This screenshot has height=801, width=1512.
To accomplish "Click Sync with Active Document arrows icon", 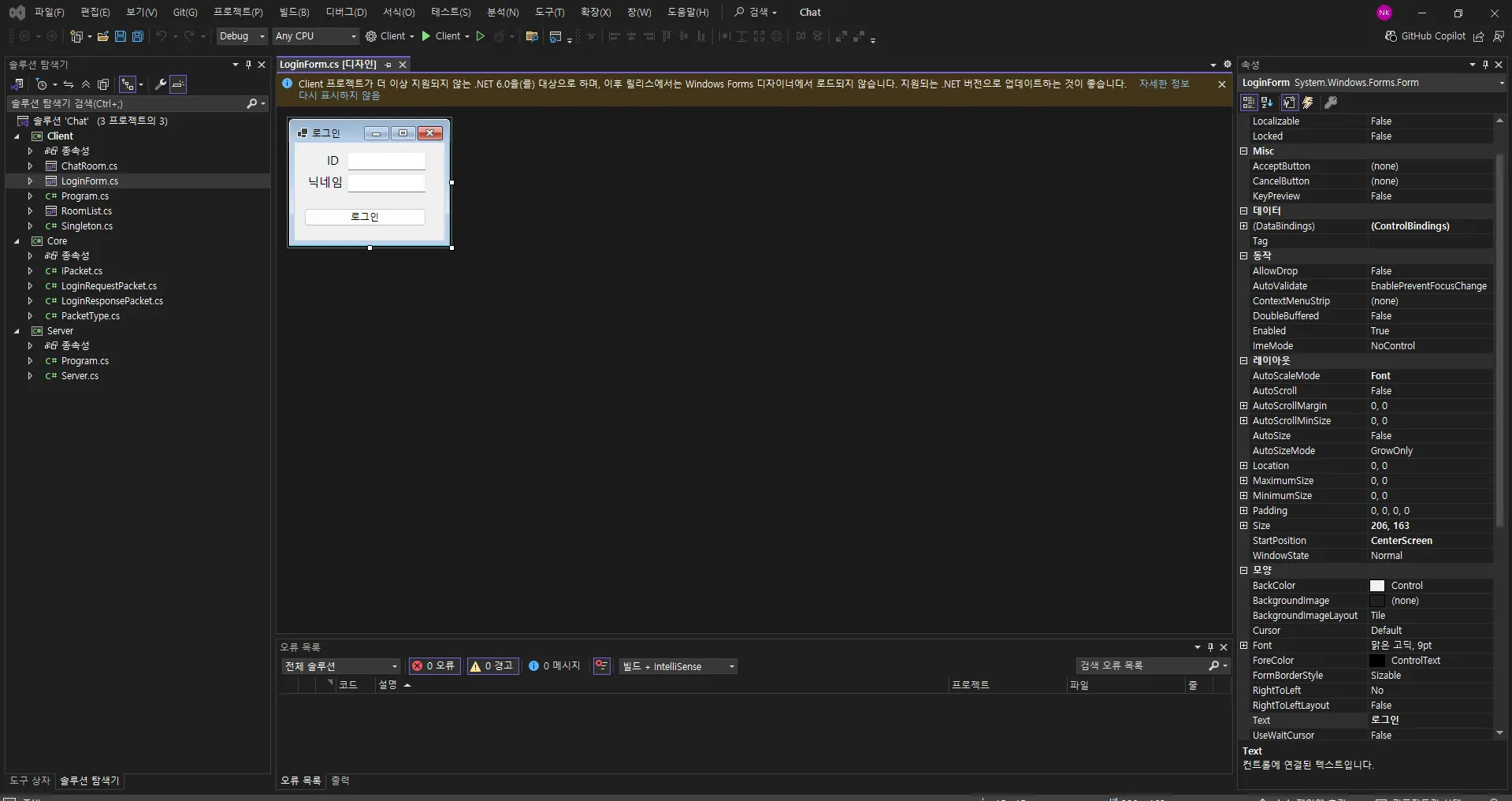I will pyautogui.click(x=69, y=84).
